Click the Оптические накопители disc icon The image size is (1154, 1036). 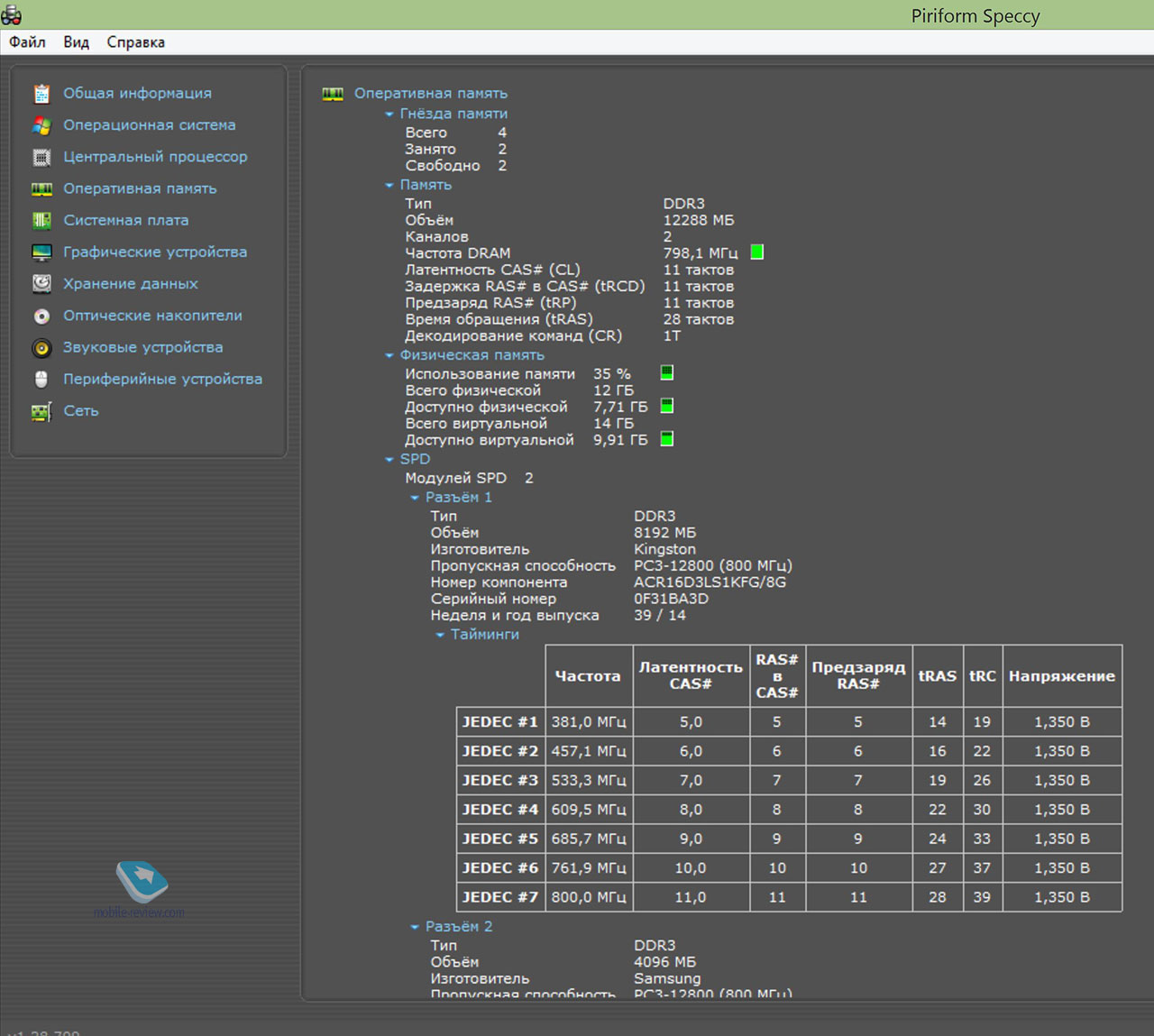point(41,316)
